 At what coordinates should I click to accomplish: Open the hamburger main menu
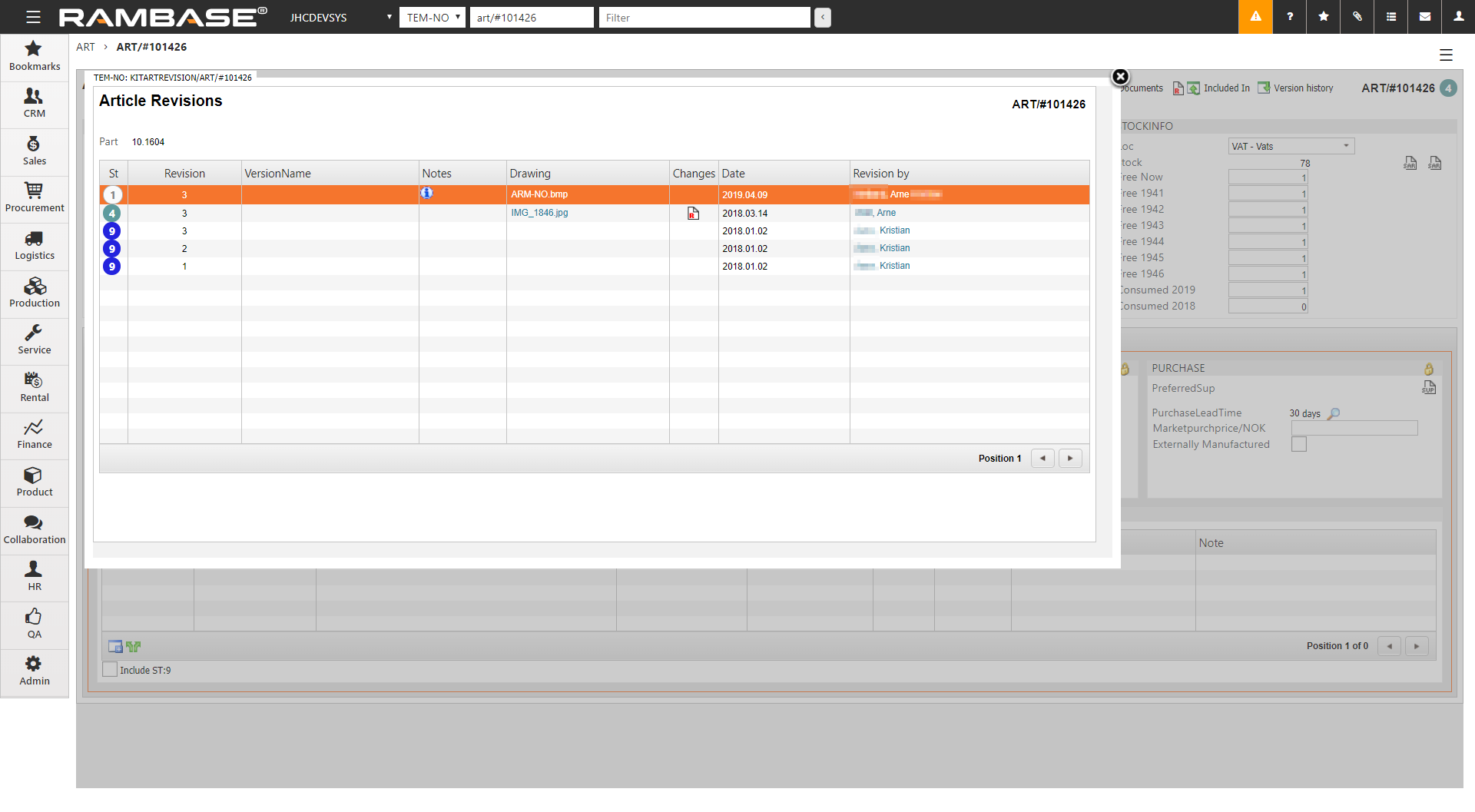(x=33, y=17)
